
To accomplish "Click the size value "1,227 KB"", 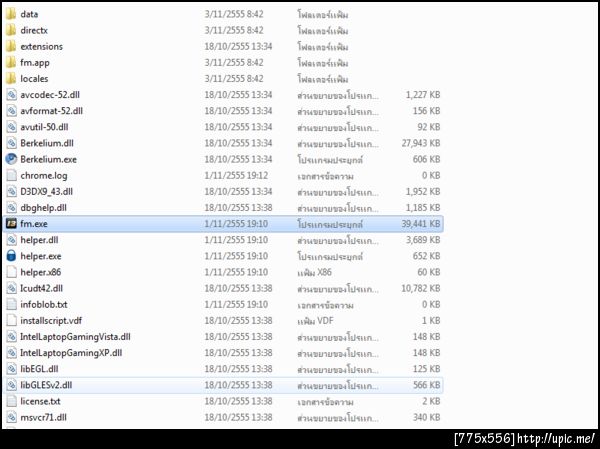I will [423, 95].
